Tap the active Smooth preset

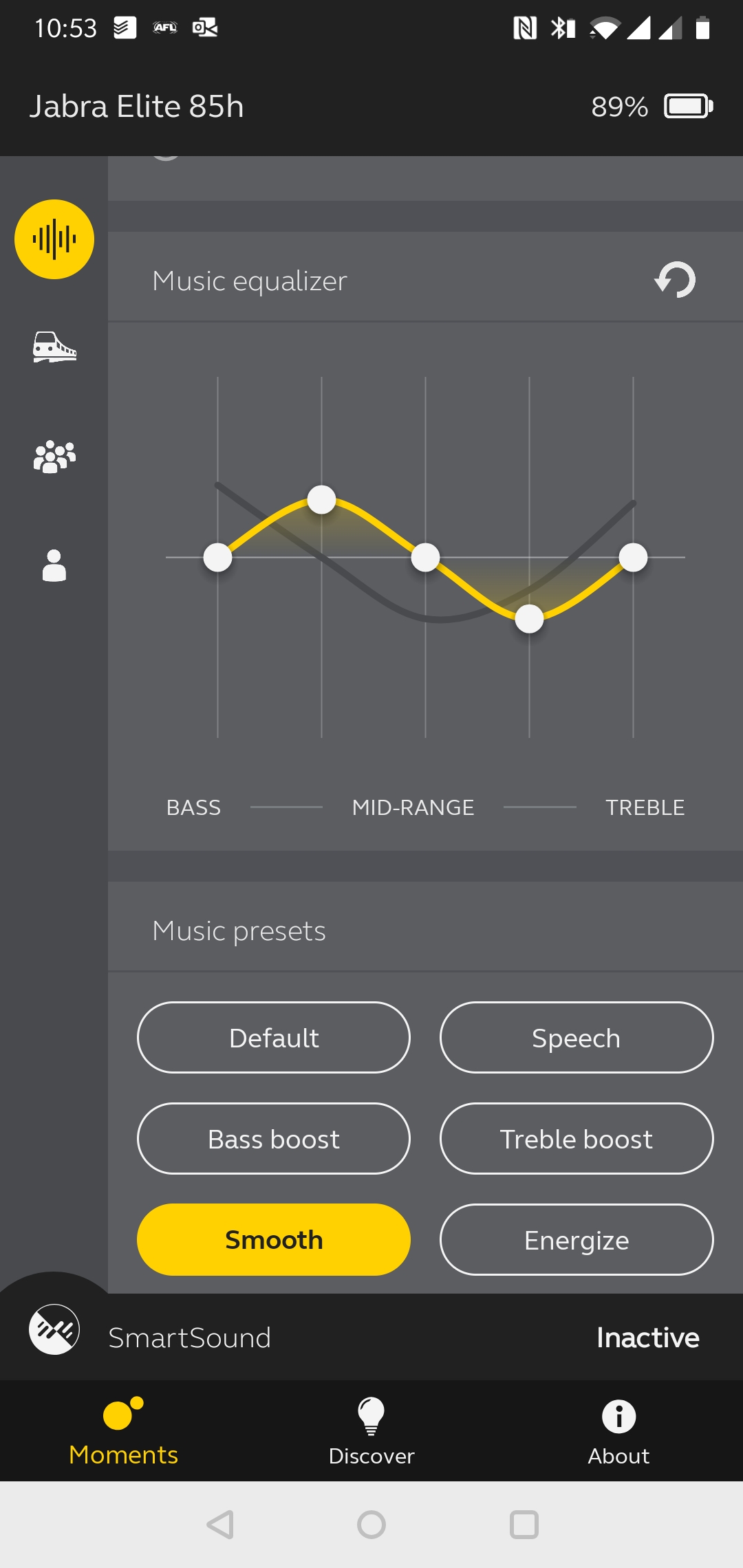(274, 1239)
